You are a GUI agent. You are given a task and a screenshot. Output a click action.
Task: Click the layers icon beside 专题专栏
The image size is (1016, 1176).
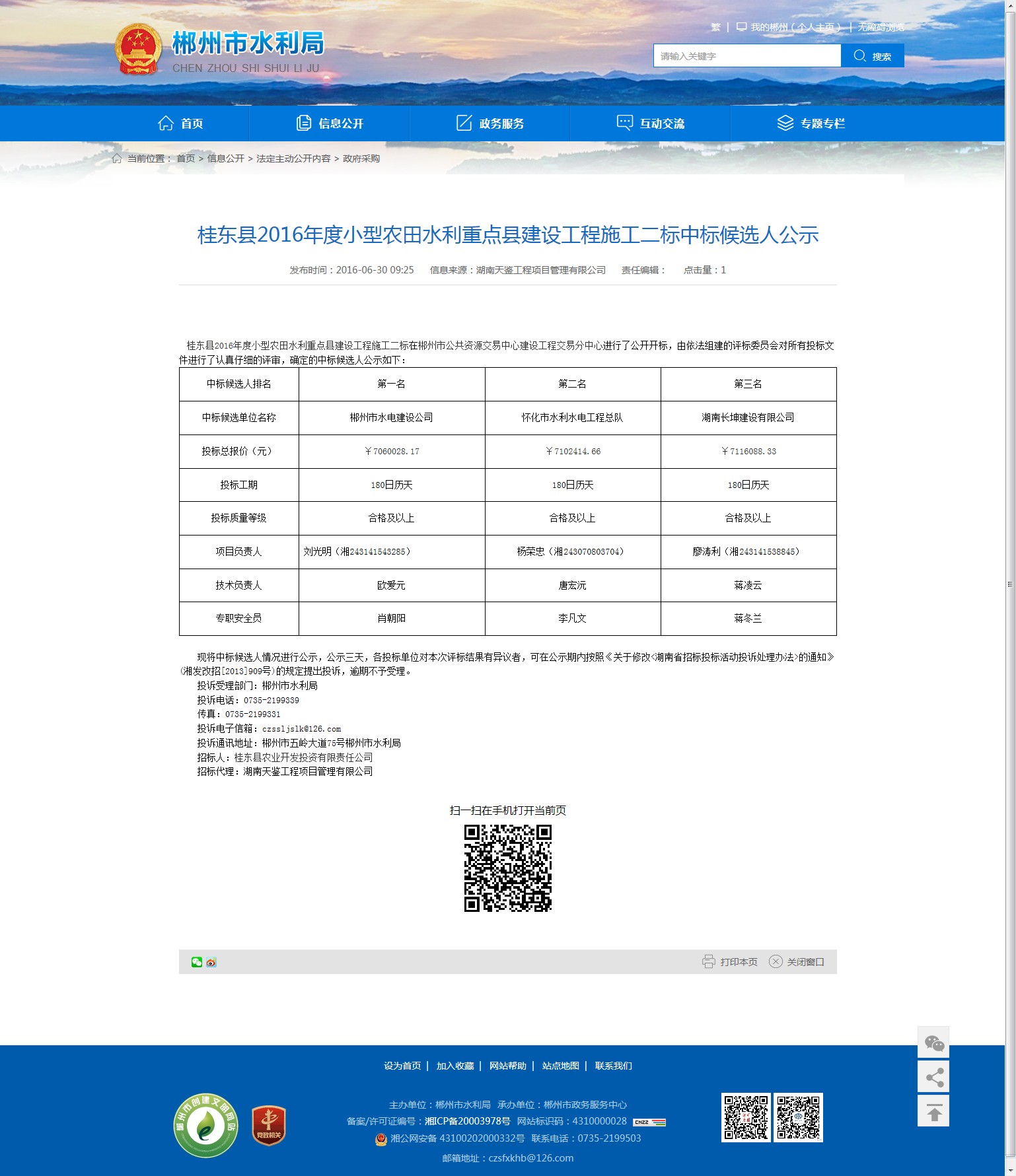click(x=785, y=123)
